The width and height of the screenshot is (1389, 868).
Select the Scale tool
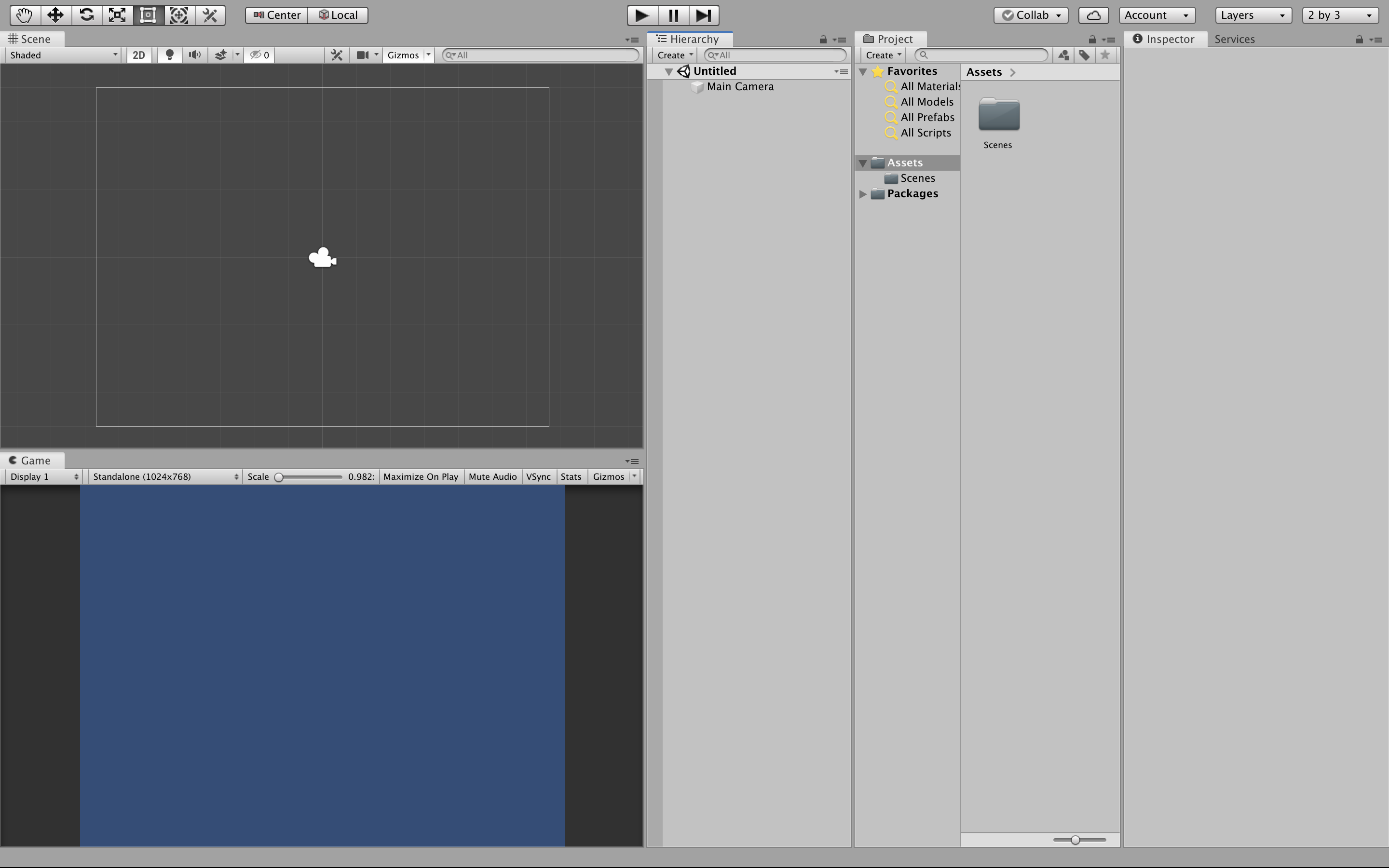(x=118, y=15)
